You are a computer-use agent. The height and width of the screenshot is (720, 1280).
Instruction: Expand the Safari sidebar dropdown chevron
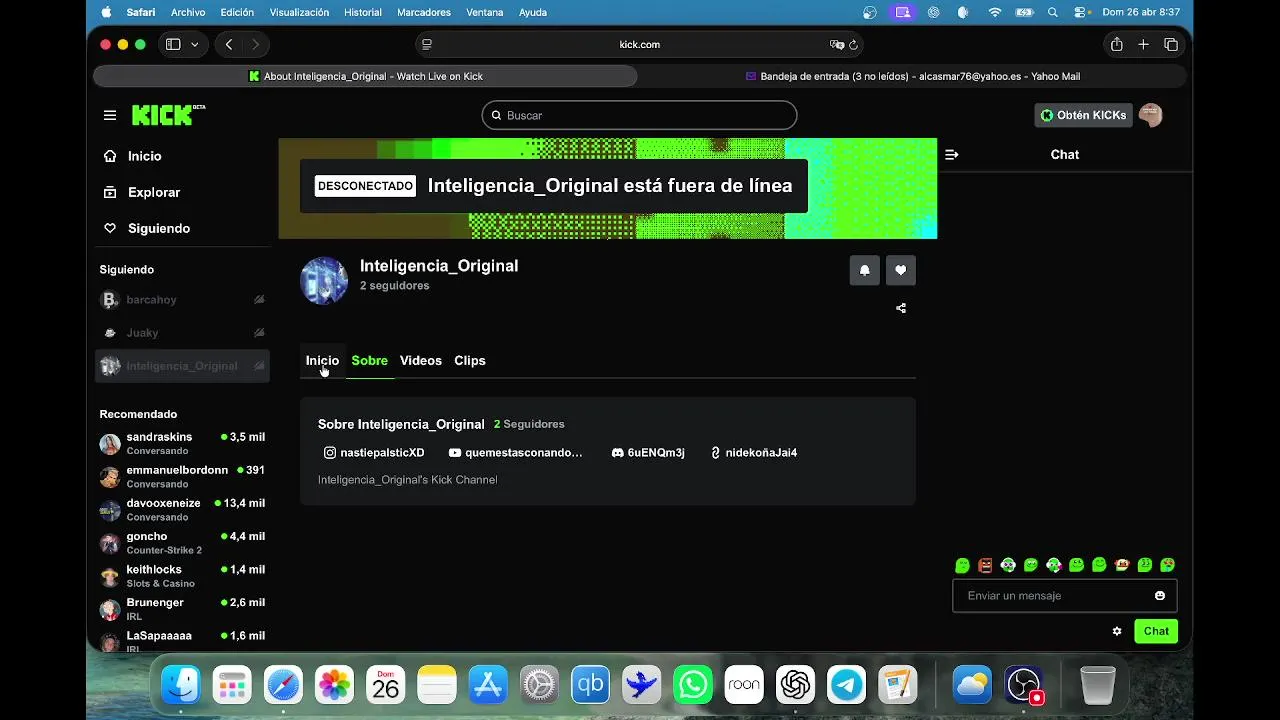pyautogui.click(x=194, y=45)
